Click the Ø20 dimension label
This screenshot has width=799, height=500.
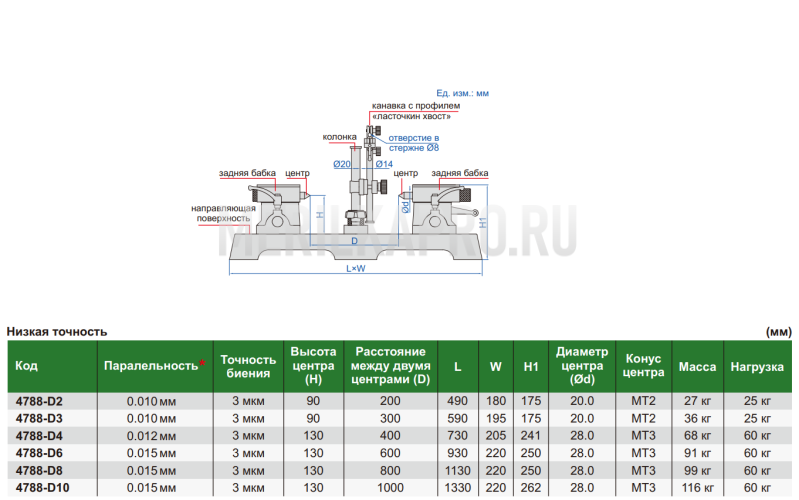pyautogui.click(x=342, y=164)
